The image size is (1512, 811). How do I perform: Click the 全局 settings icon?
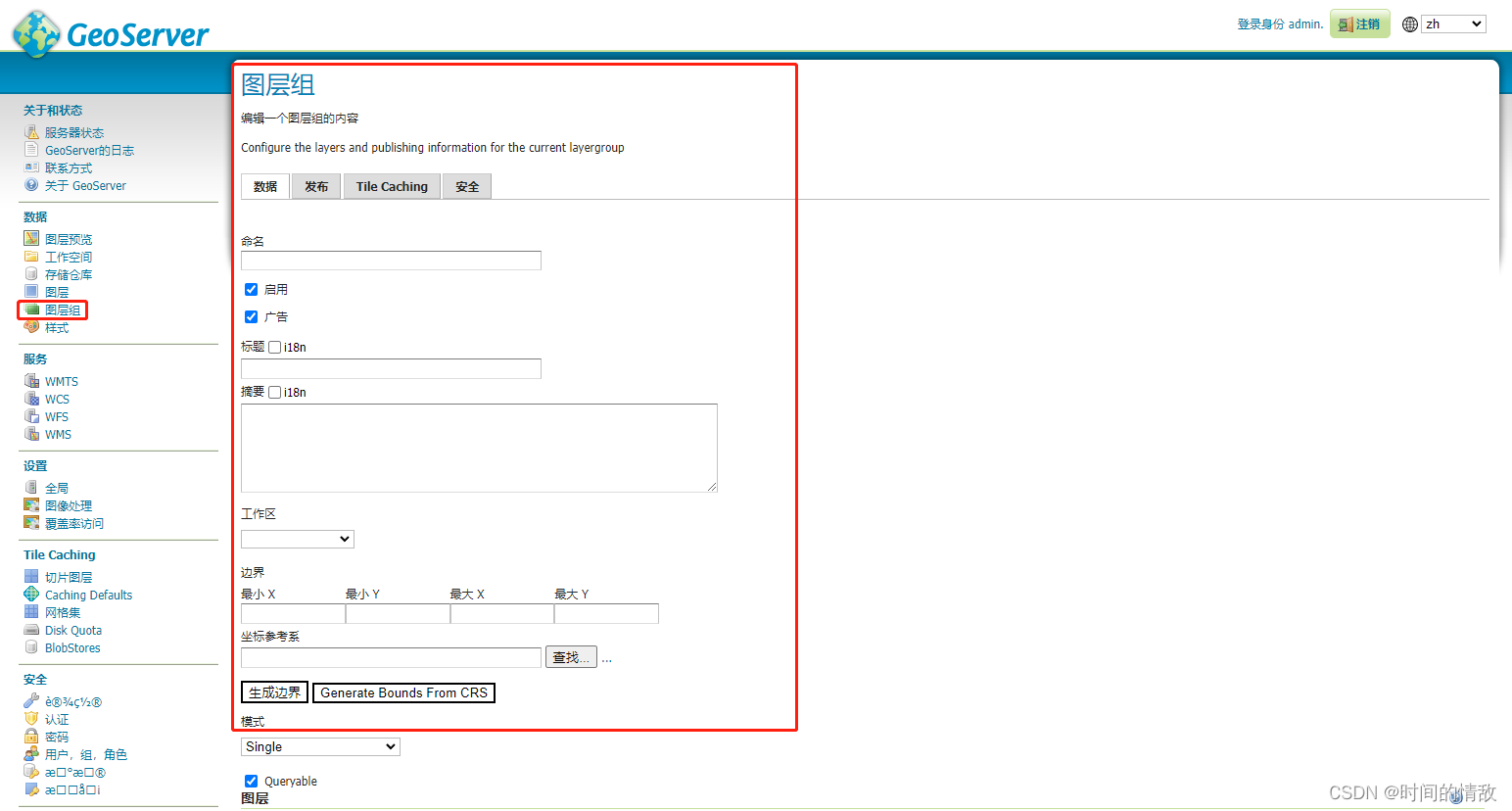coord(31,488)
